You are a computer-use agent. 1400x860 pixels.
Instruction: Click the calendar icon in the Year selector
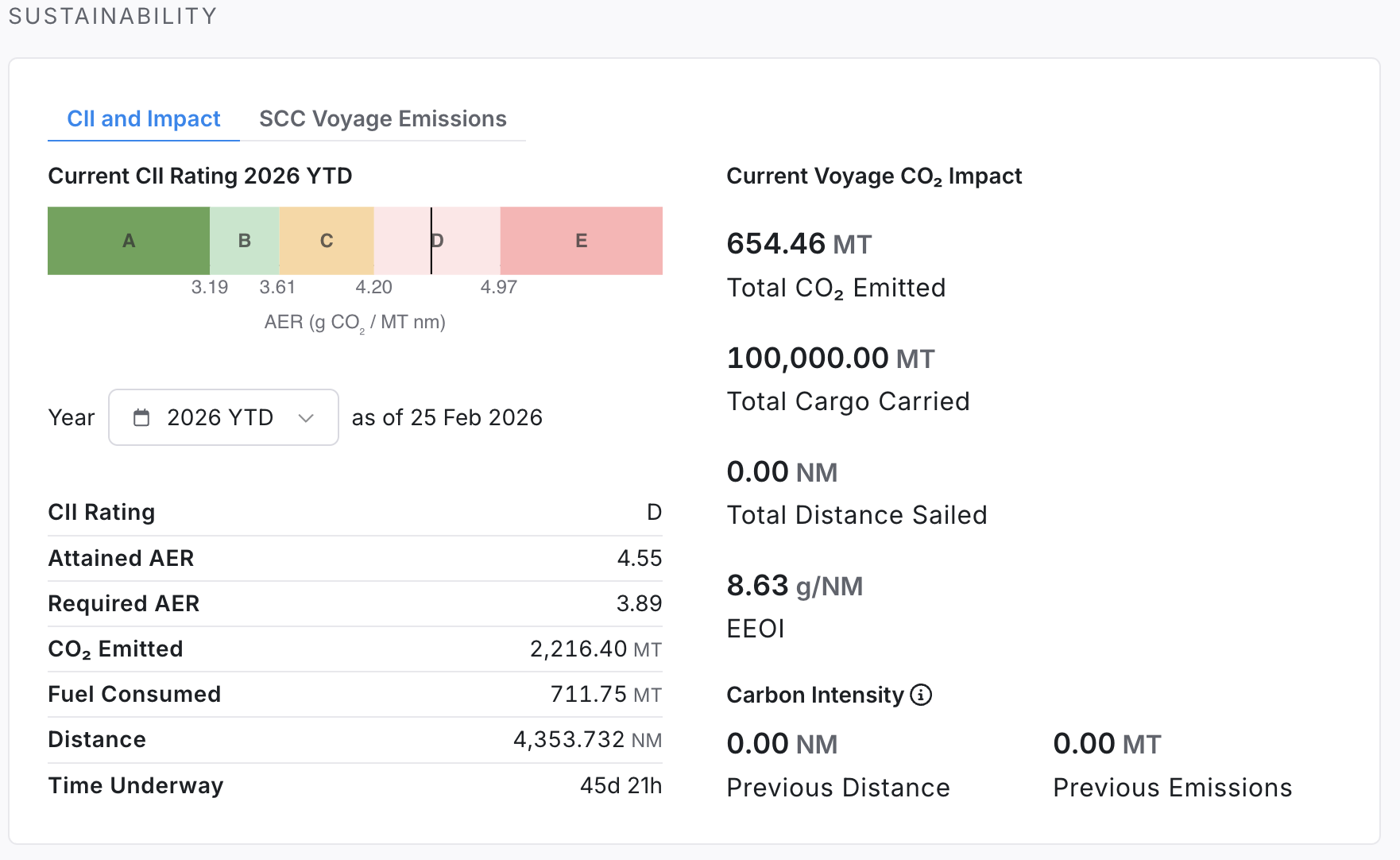click(141, 417)
